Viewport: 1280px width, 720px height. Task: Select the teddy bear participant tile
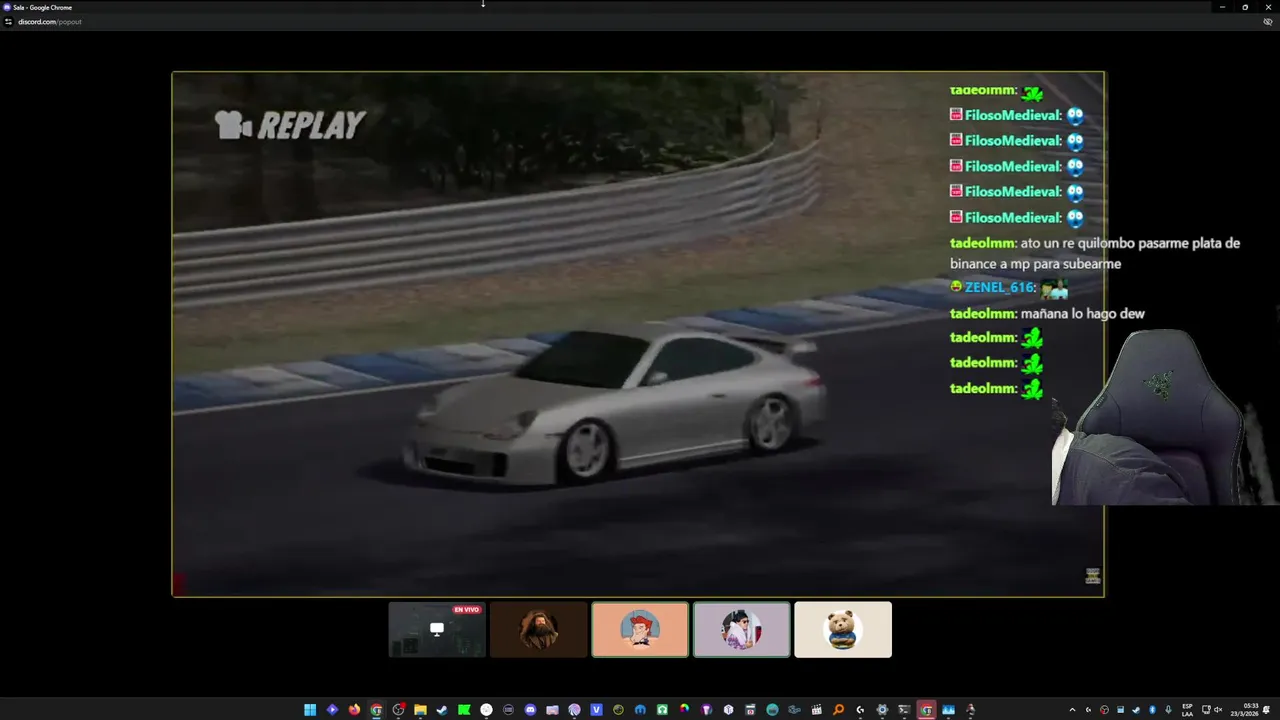coord(843,629)
